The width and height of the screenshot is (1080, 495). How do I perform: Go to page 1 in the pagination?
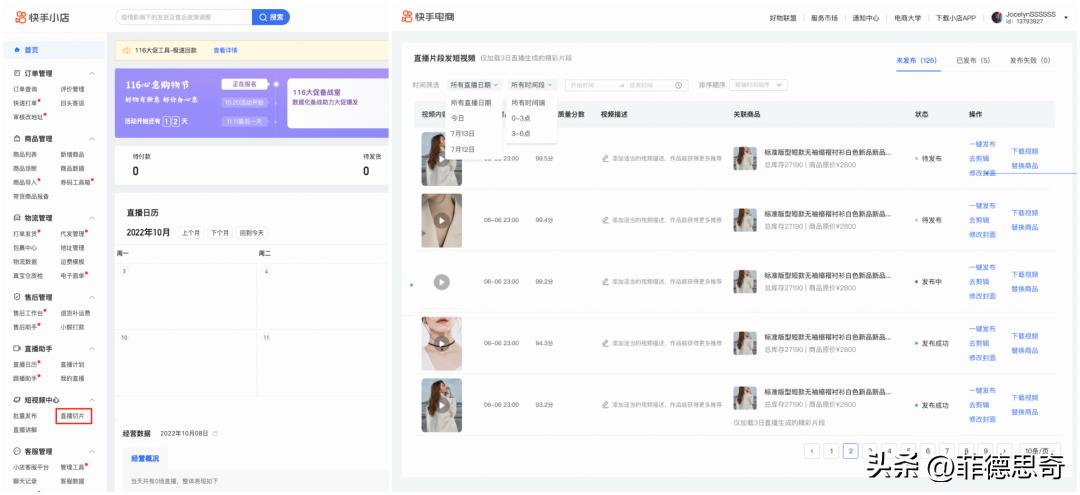pyautogui.click(x=831, y=451)
